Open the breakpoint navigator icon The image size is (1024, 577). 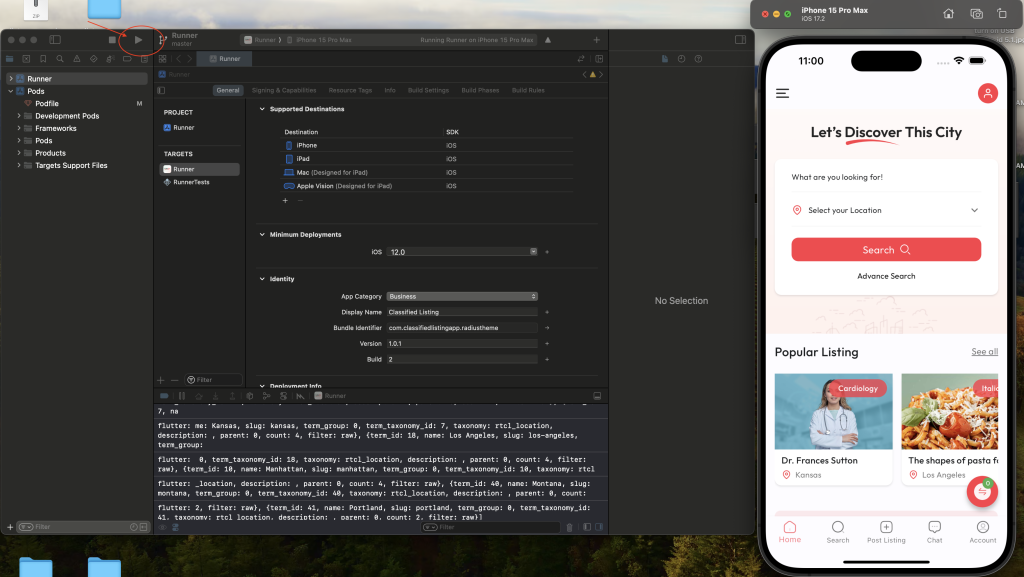[x=127, y=59]
